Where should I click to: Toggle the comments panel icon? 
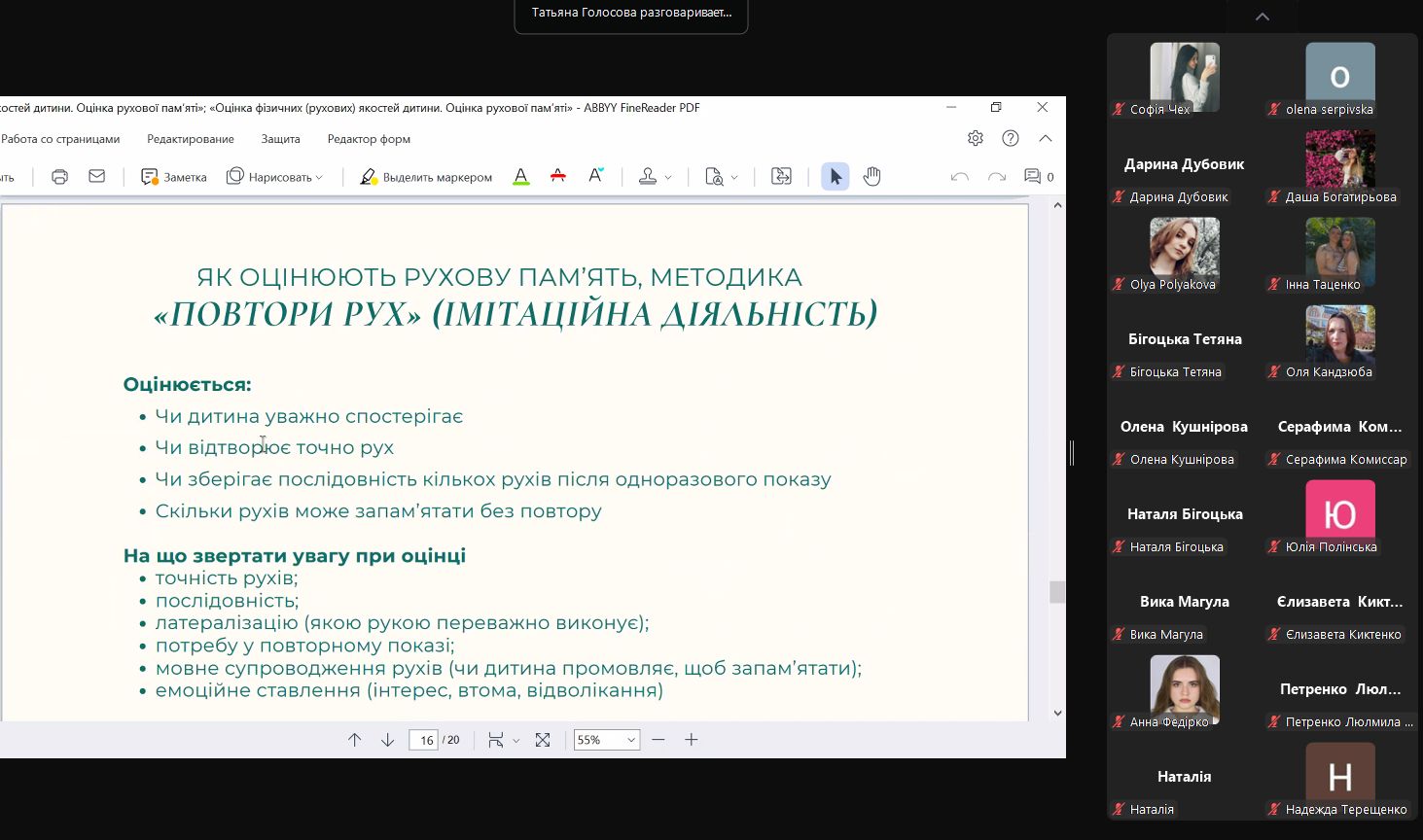pos(1032,177)
